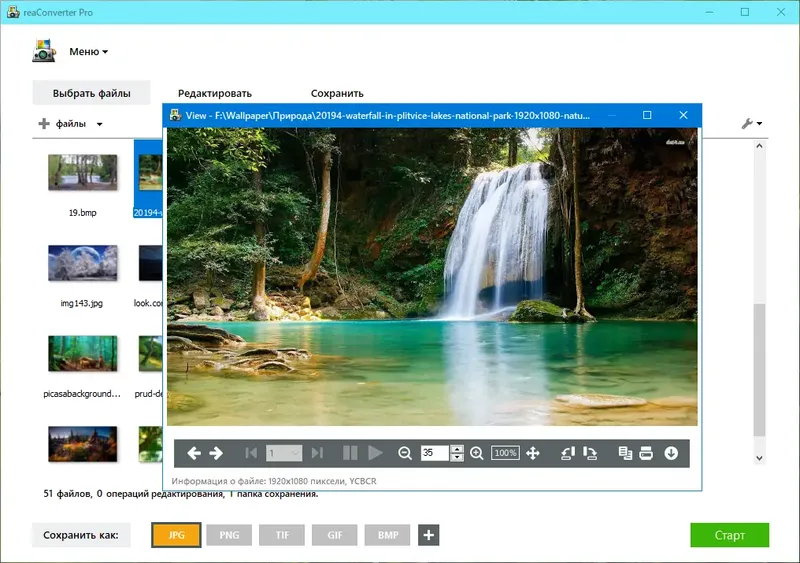Click the download arrow icon in viewer
Image resolution: width=800 pixels, height=563 pixels.
click(671, 453)
